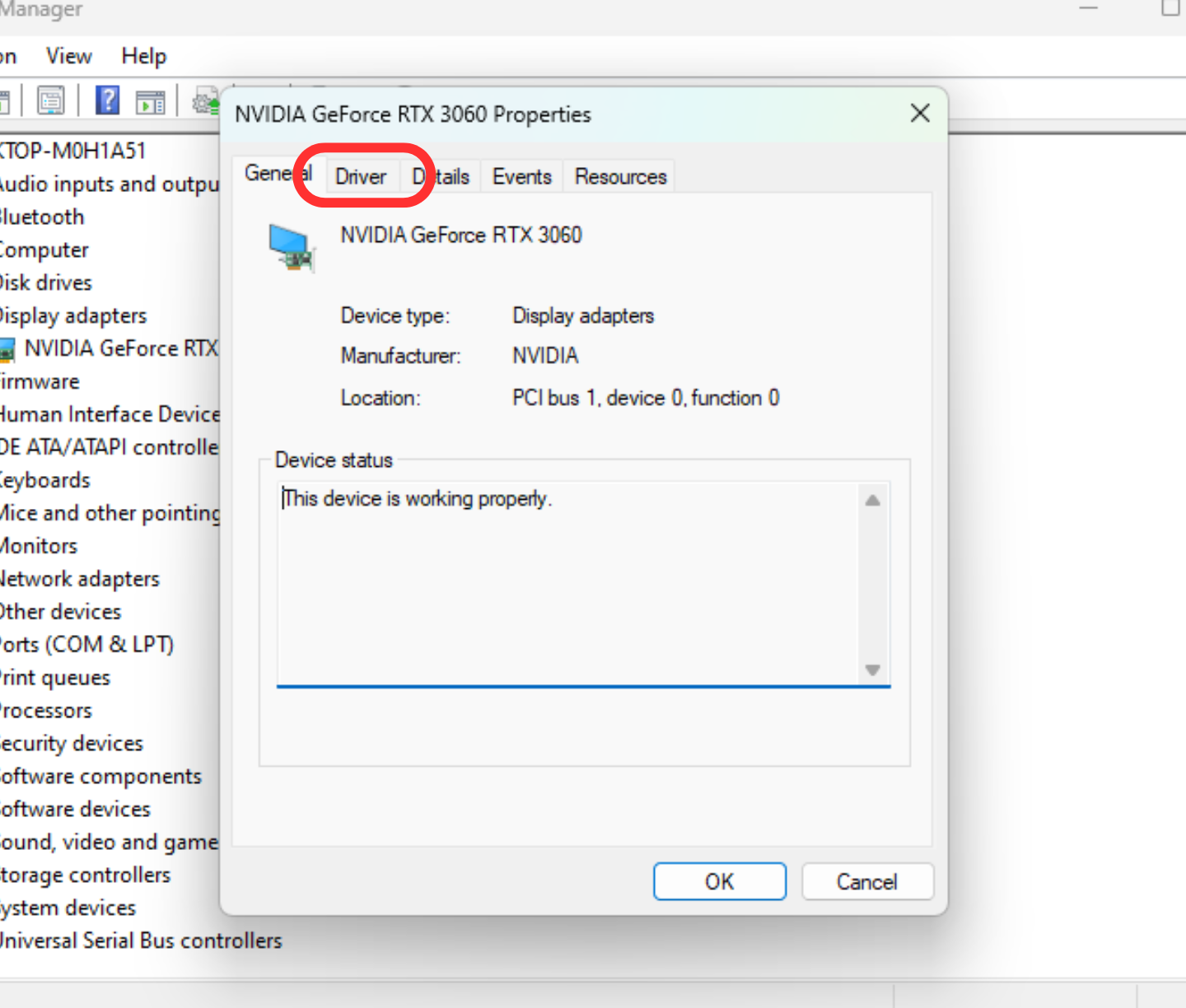The image size is (1186, 1008).
Task: Select the Storage controllers category
Action: 85,875
